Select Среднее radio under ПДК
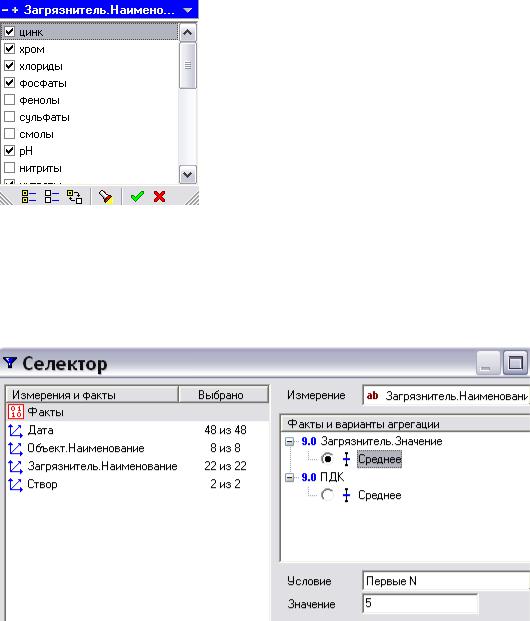This screenshot has width=530, height=621. 327,495
